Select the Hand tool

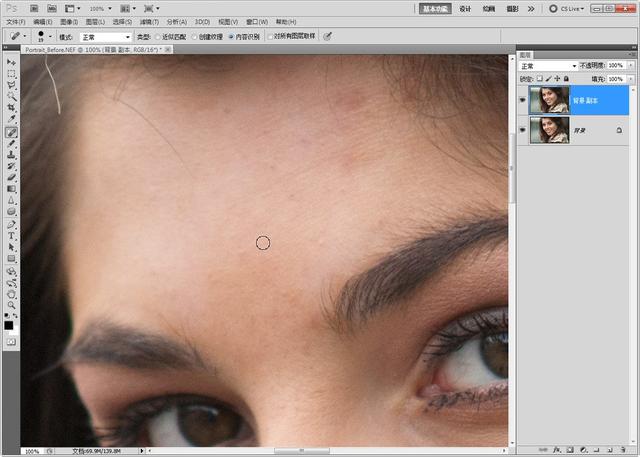[x=11, y=294]
